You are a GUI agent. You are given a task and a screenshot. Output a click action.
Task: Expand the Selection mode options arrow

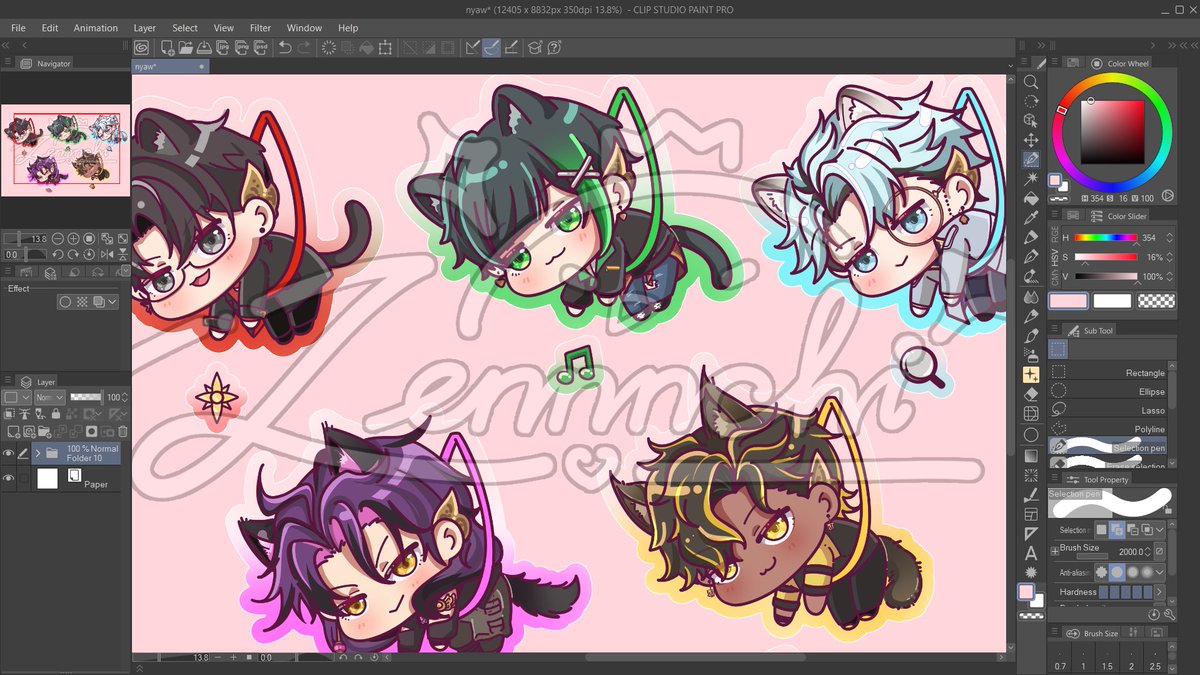1160,530
